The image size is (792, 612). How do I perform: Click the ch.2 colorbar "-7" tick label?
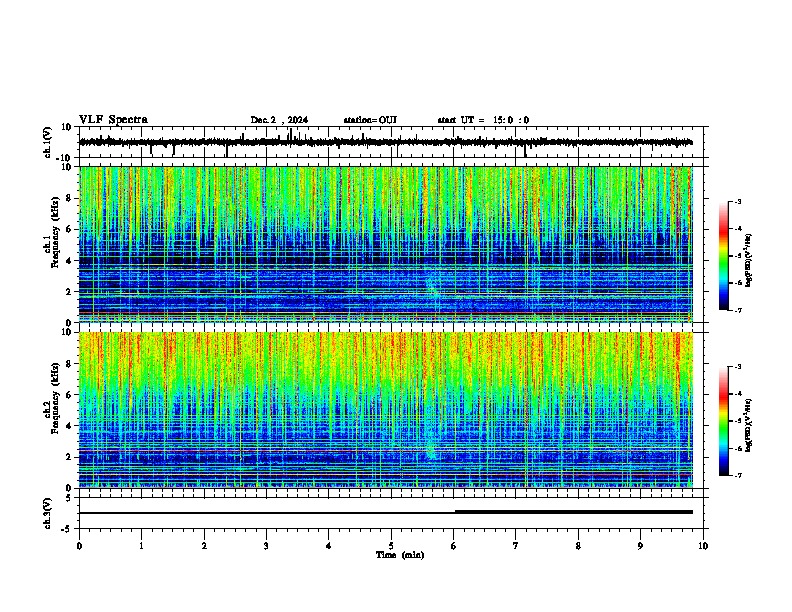click(738, 475)
